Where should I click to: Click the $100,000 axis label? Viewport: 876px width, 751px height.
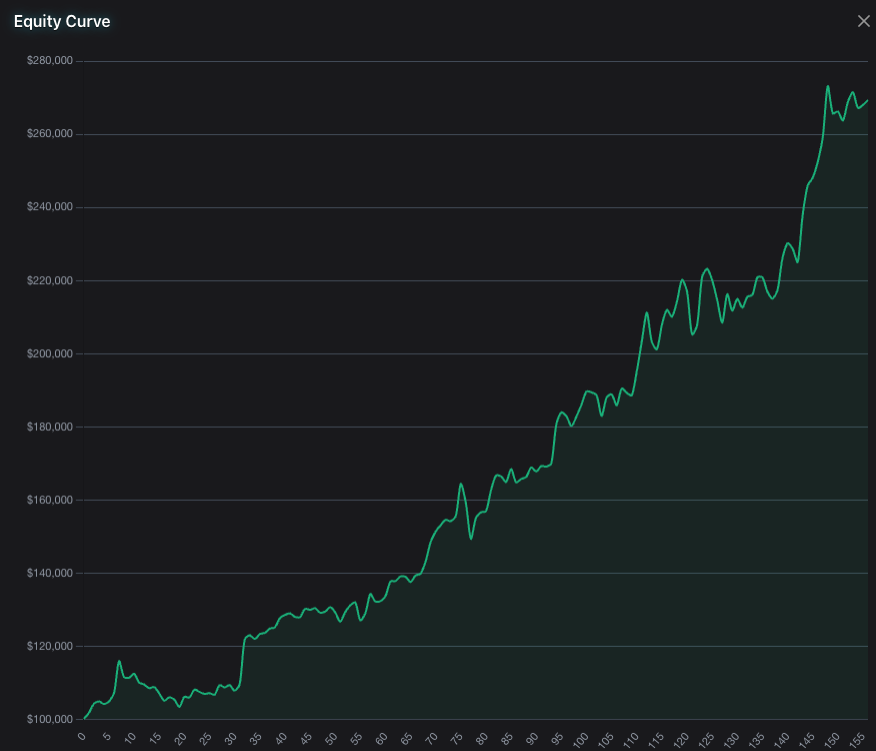click(50, 719)
